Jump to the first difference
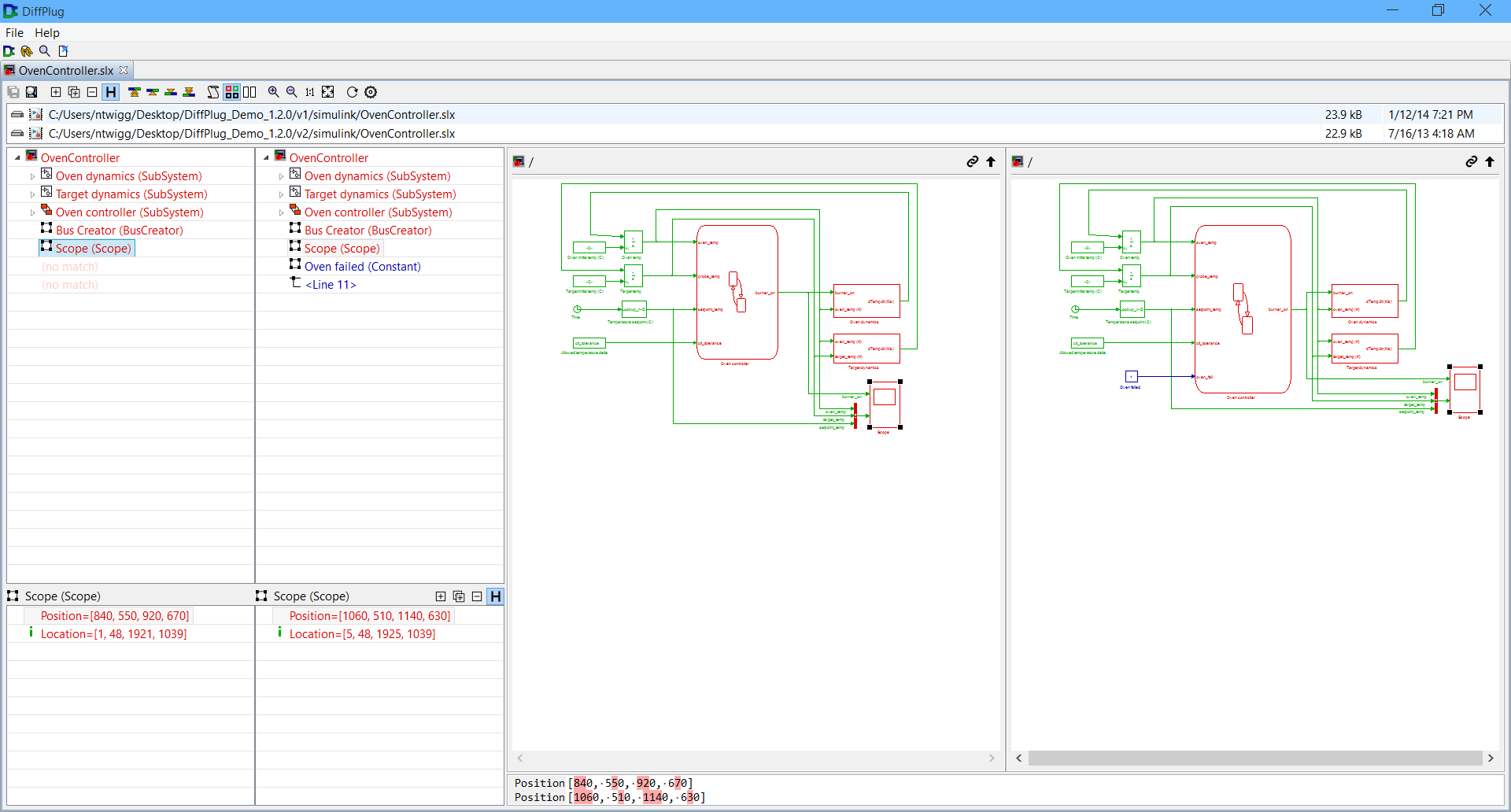Viewport: 1511px width, 812px height. 135,92
